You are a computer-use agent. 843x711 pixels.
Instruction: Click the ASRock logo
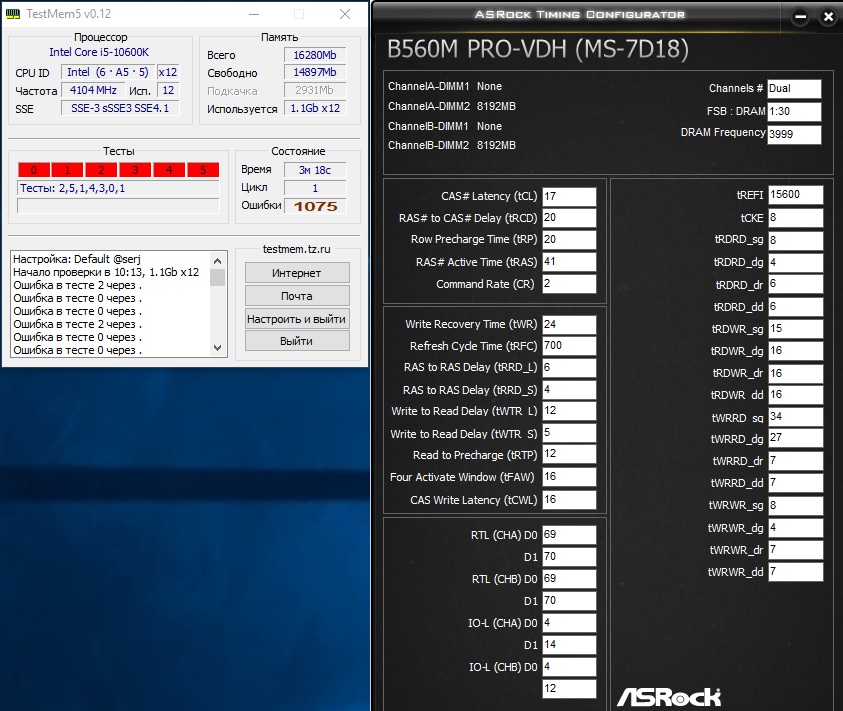[x=669, y=697]
